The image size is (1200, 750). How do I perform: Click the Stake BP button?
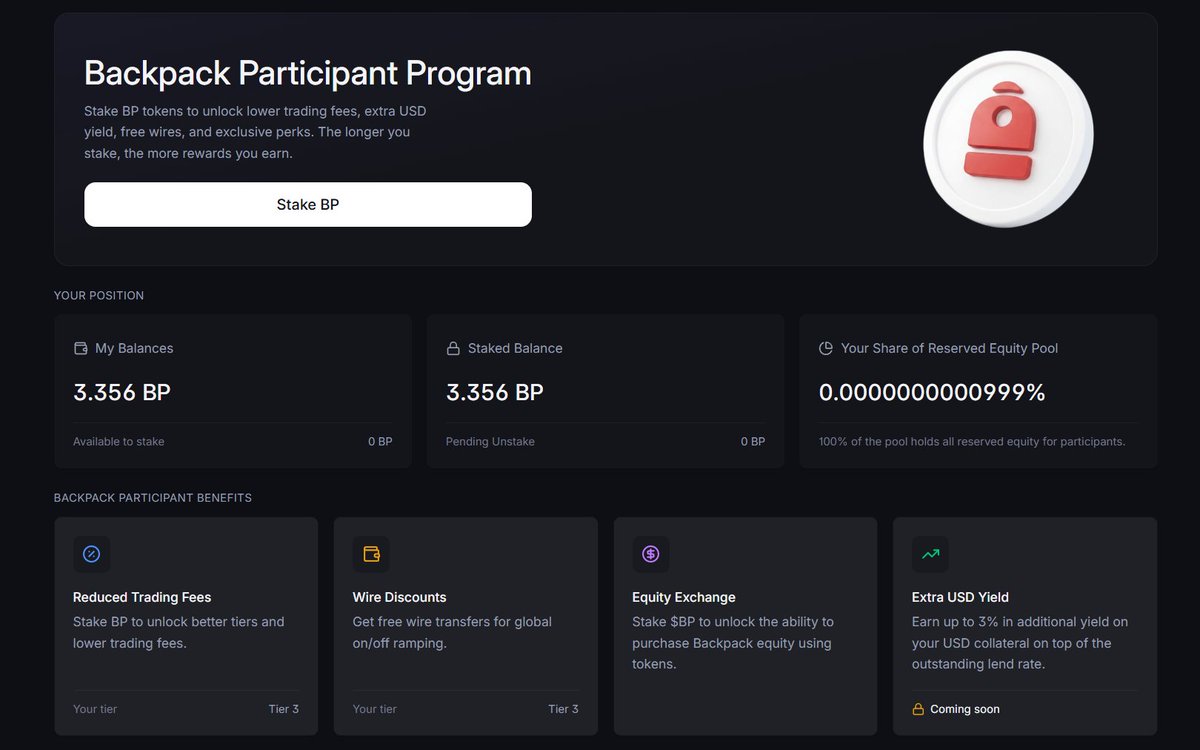point(308,204)
